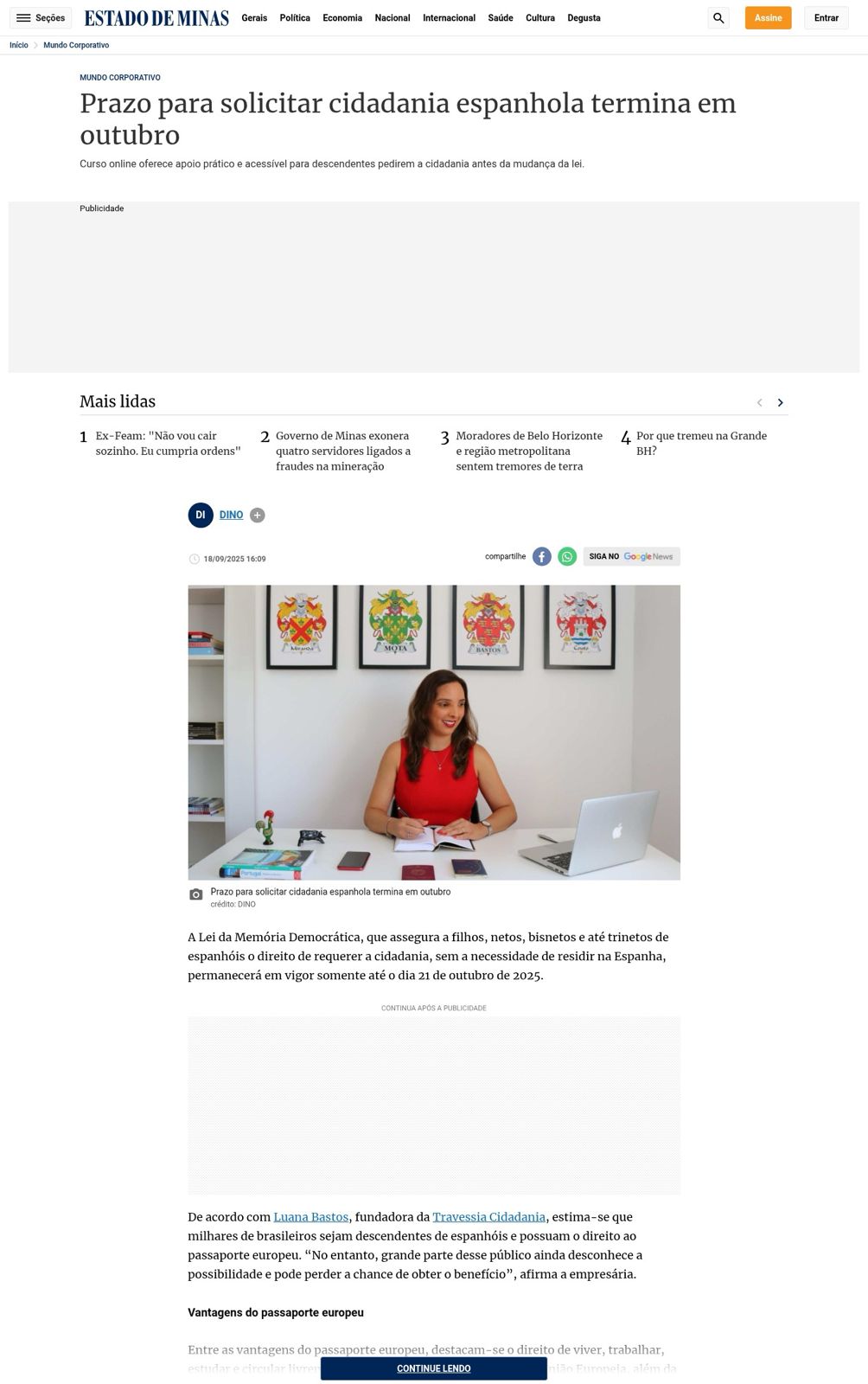Click Siga no Google News button

pyautogui.click(x=632, y=557)
